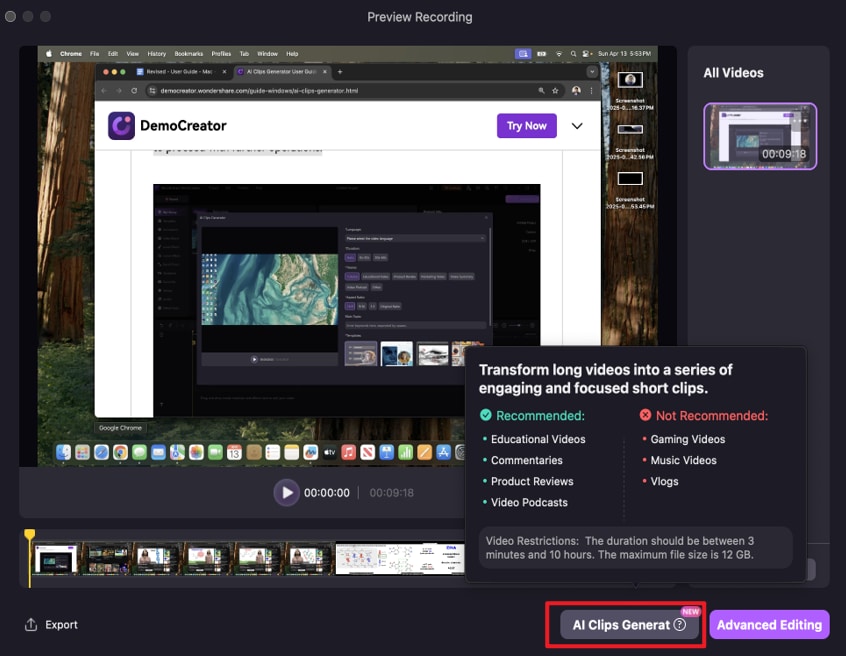Click "Educational Videos" in the tooltip
Screen dimensions: 846x656
(x=538, y=439)
